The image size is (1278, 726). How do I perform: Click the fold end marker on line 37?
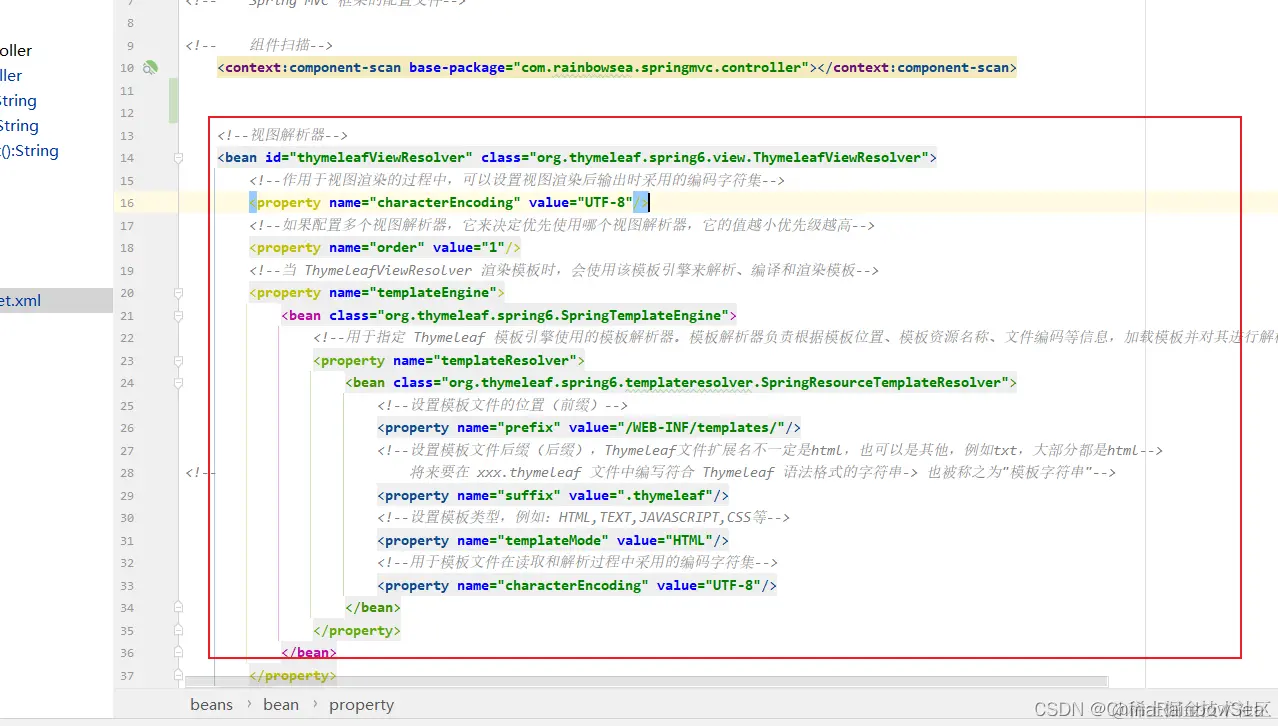[x=179, y=676]
